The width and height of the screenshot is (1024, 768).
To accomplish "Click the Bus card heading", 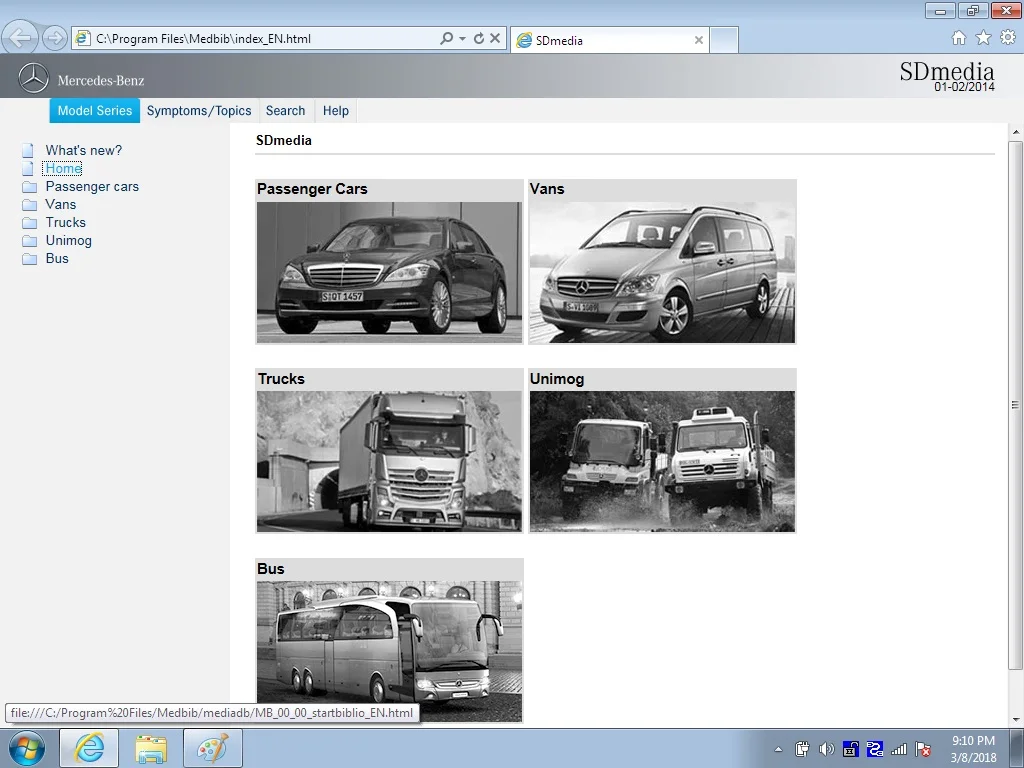I will coord(270,569).
